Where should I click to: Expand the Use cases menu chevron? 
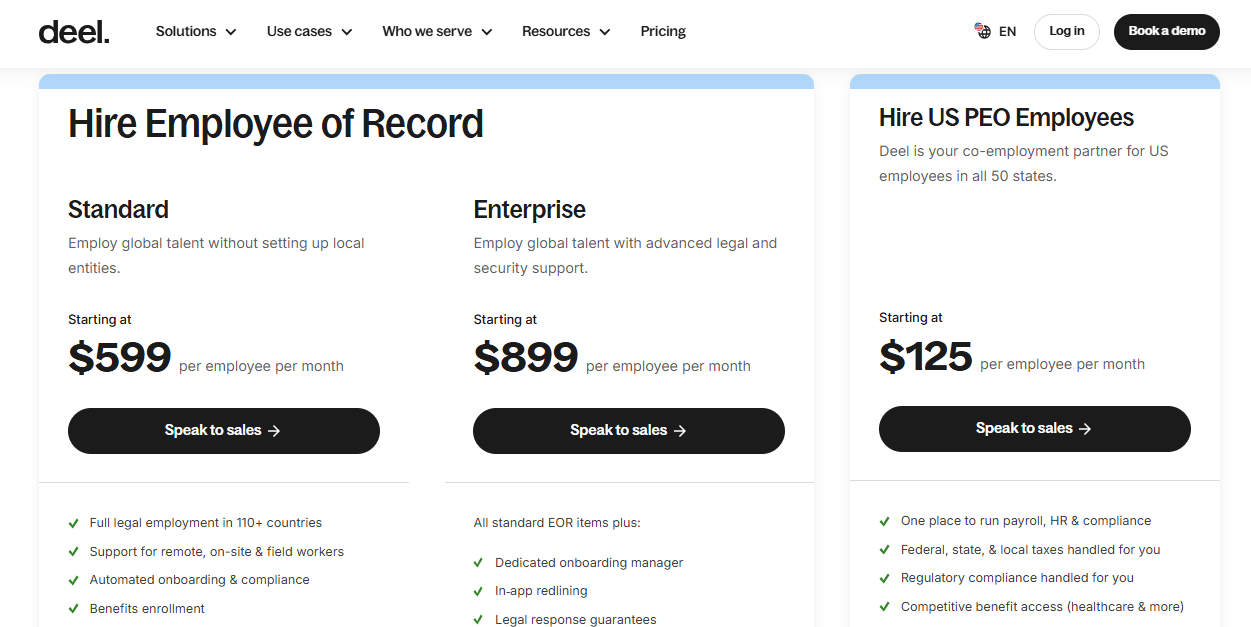coord(347,32)
